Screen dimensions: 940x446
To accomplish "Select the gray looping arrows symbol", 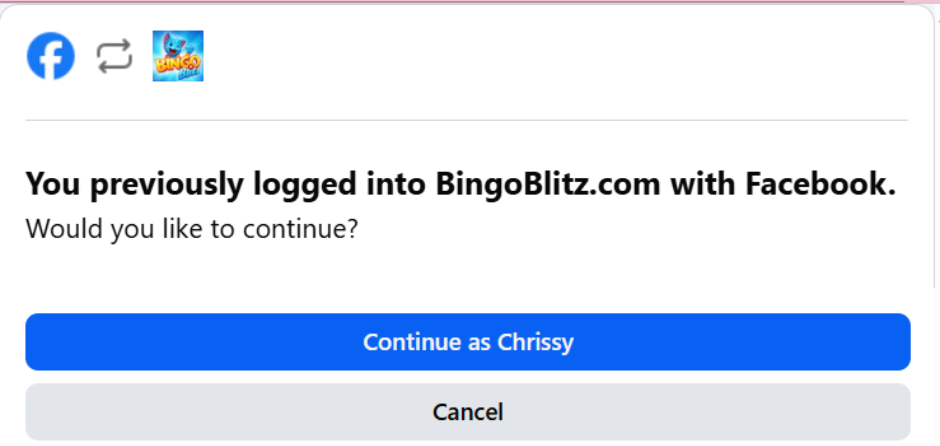I will point(114,57).
